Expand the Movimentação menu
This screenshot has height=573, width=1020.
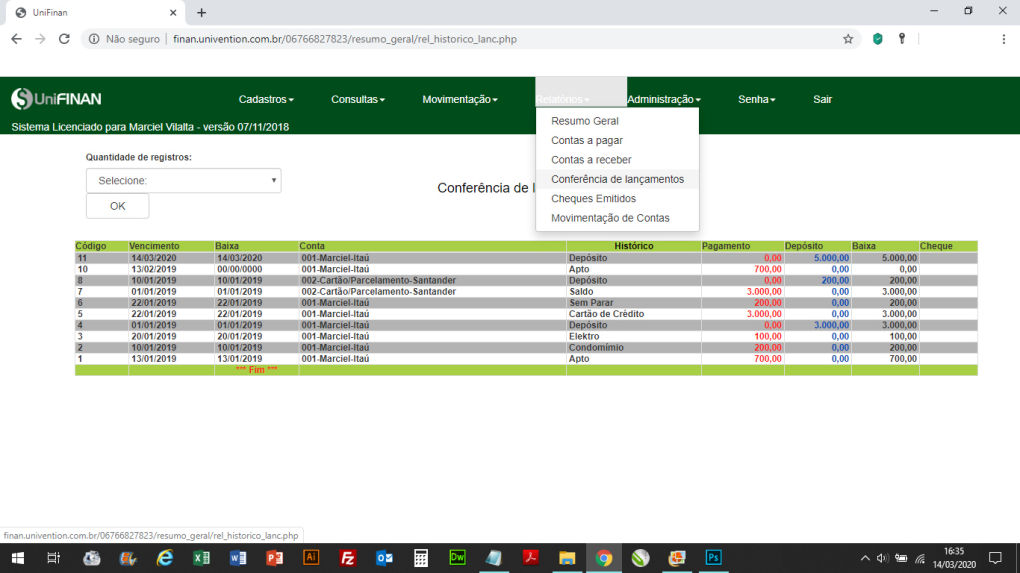pos(459,100)
